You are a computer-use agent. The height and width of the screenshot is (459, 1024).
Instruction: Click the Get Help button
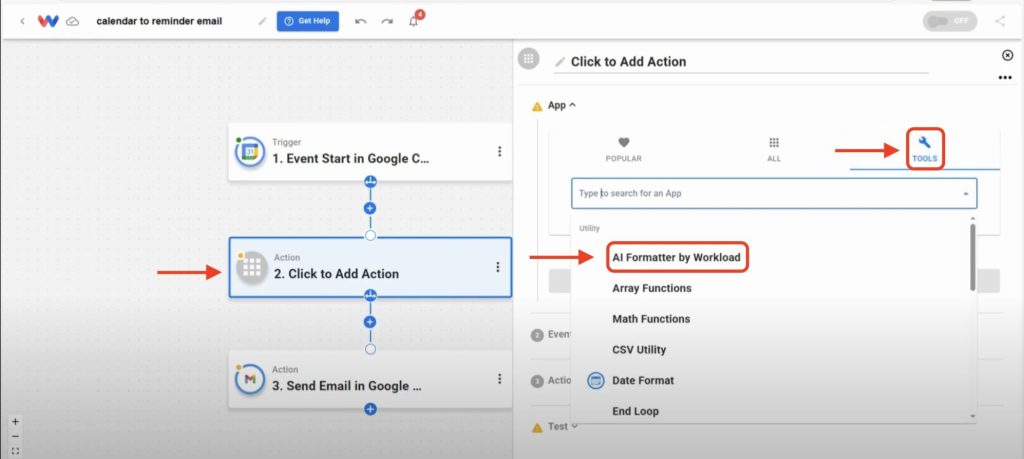pyautogui.click(x=308, y=21)
